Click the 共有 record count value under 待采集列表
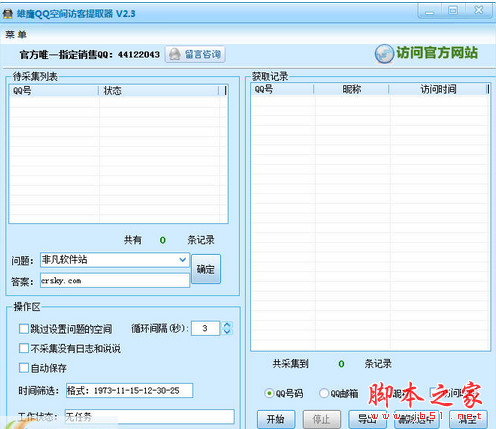This screenshot has height=429, width=496. pos(163,240)
